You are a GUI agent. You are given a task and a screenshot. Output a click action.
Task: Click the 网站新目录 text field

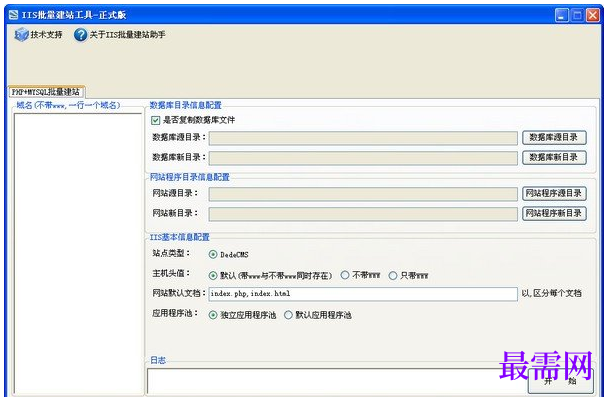pyautogui.click(x=363, y=214)
